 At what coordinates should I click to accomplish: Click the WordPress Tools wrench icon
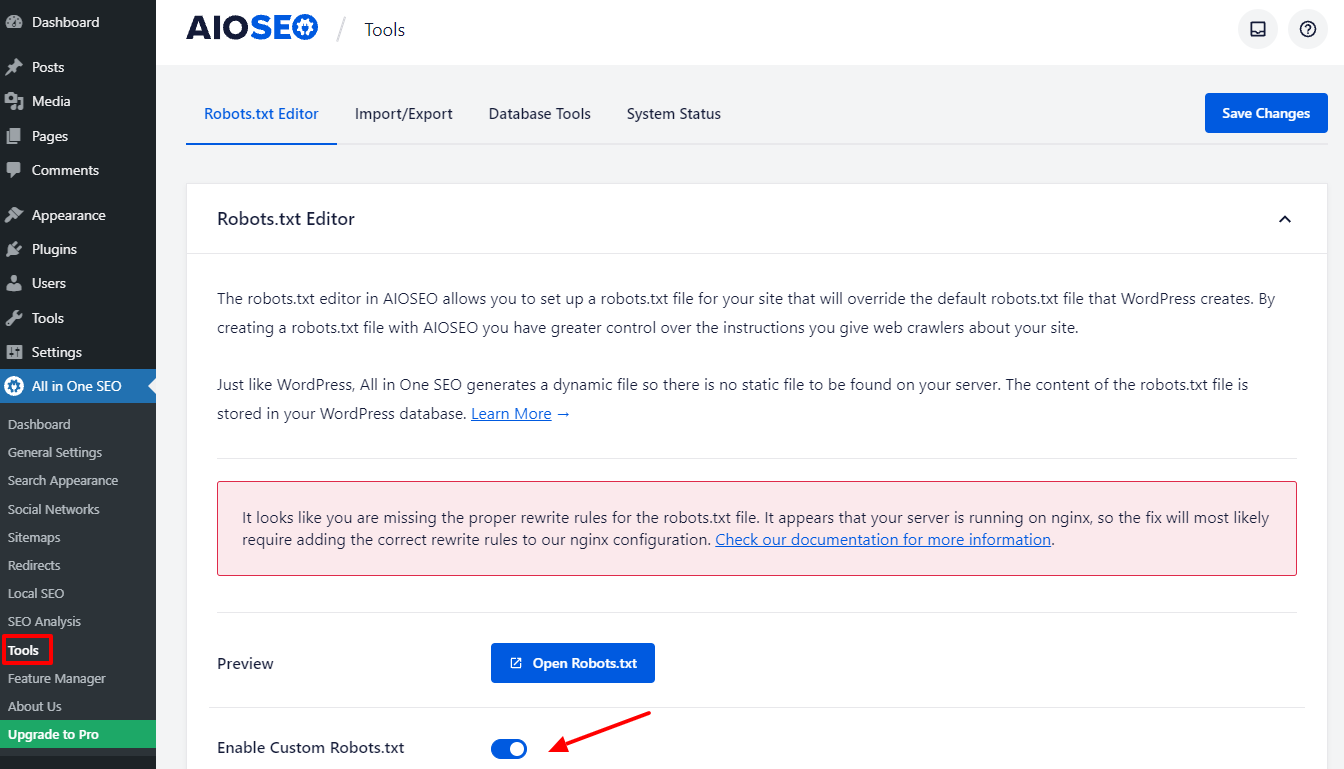tap(14, 318)
